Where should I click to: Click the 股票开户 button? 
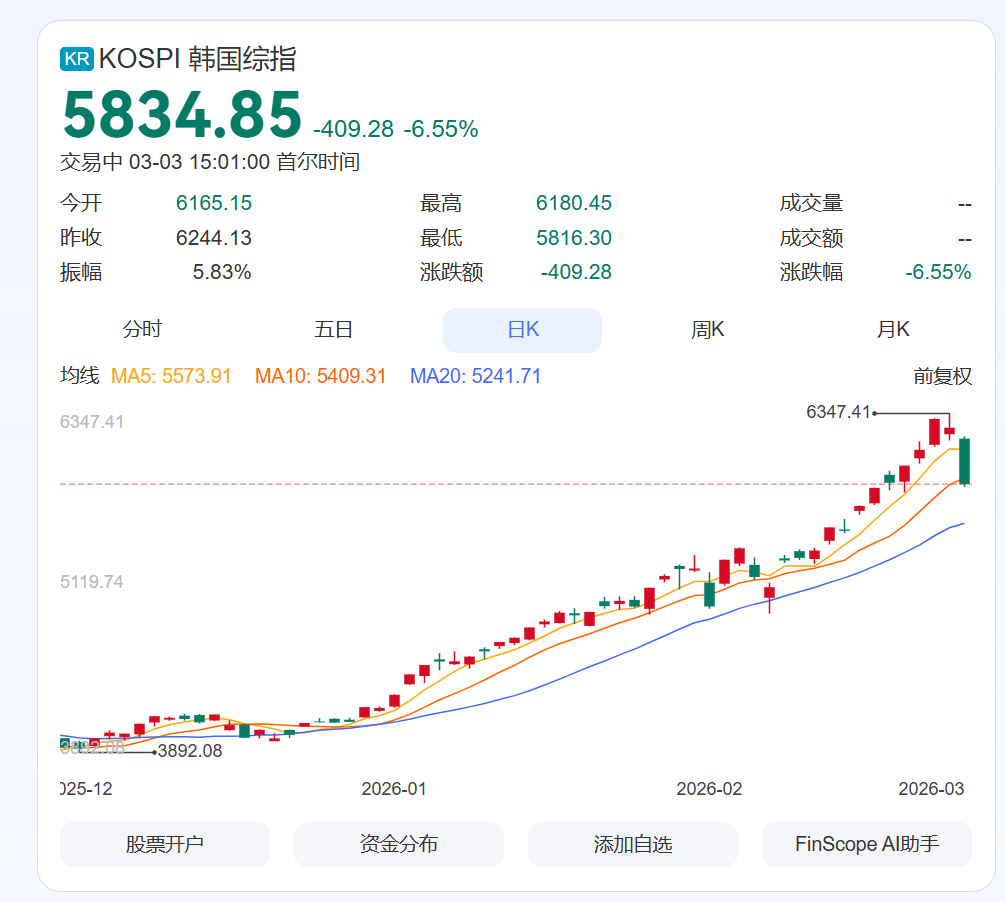165,844
